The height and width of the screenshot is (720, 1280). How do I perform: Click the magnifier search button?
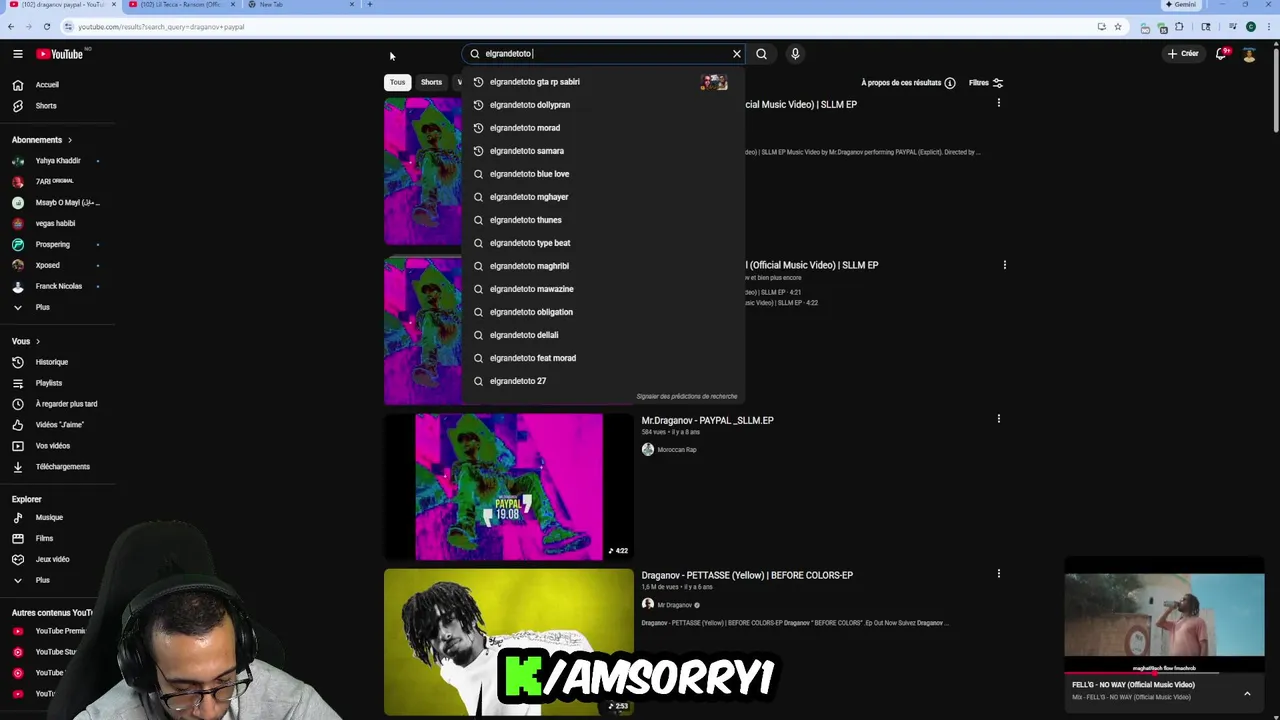tap(762, 54)
